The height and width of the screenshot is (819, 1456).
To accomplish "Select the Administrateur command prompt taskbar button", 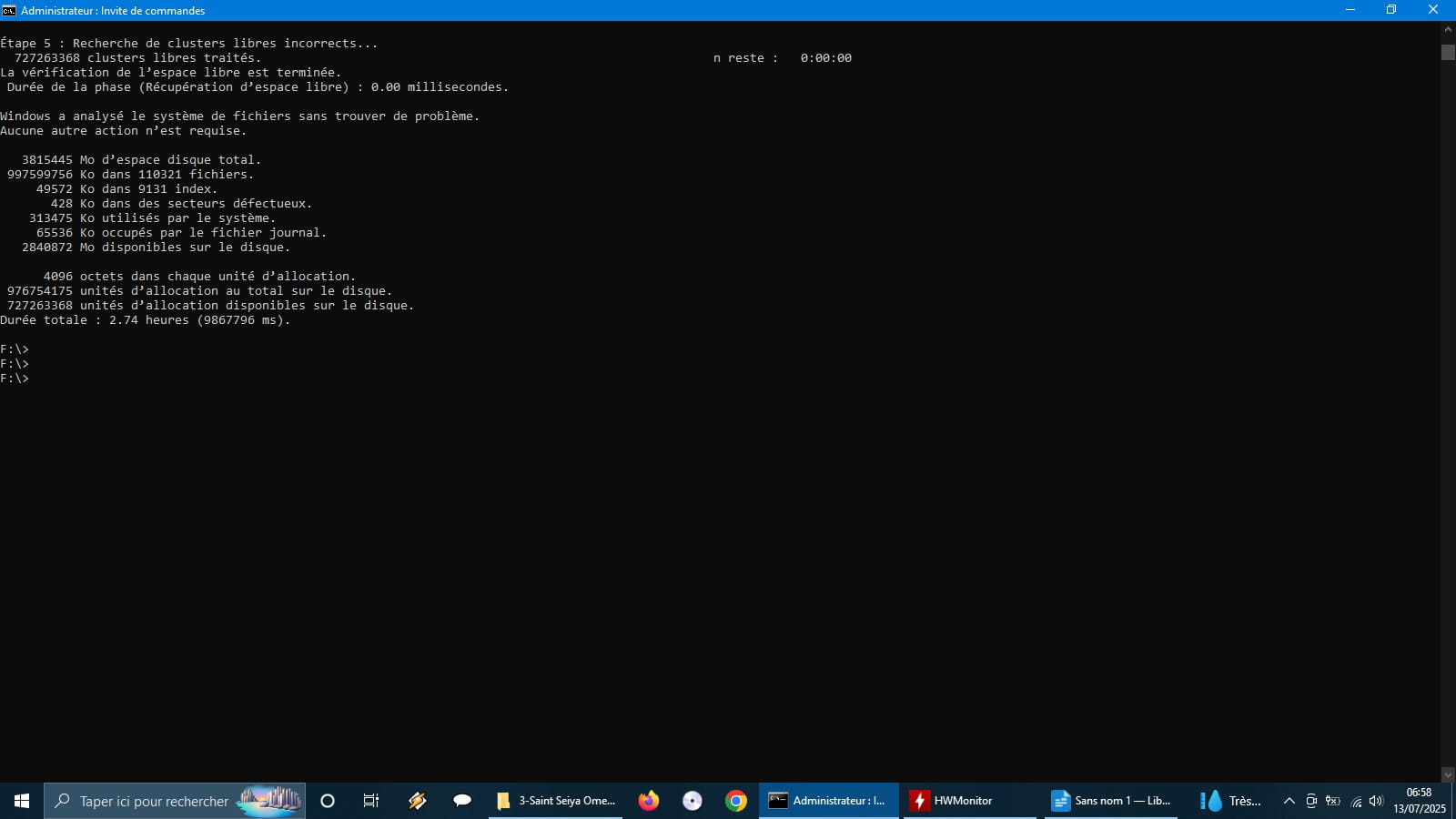I will 829,801.
